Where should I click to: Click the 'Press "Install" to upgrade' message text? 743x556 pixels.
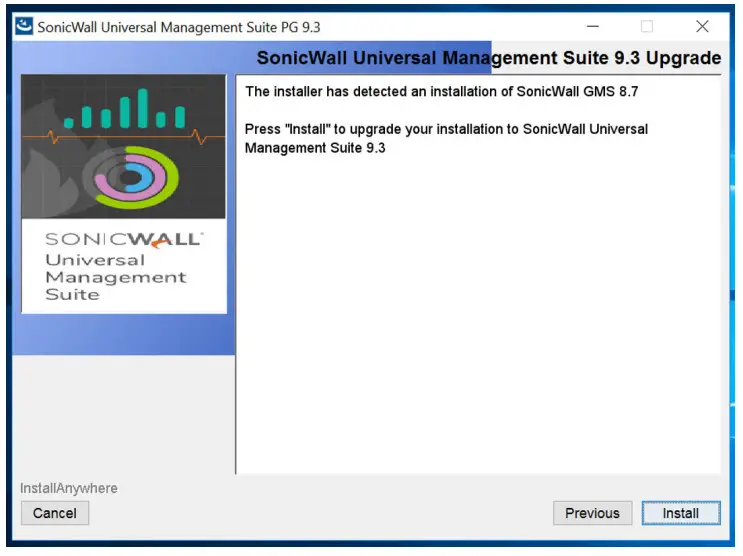pos(446,138)
